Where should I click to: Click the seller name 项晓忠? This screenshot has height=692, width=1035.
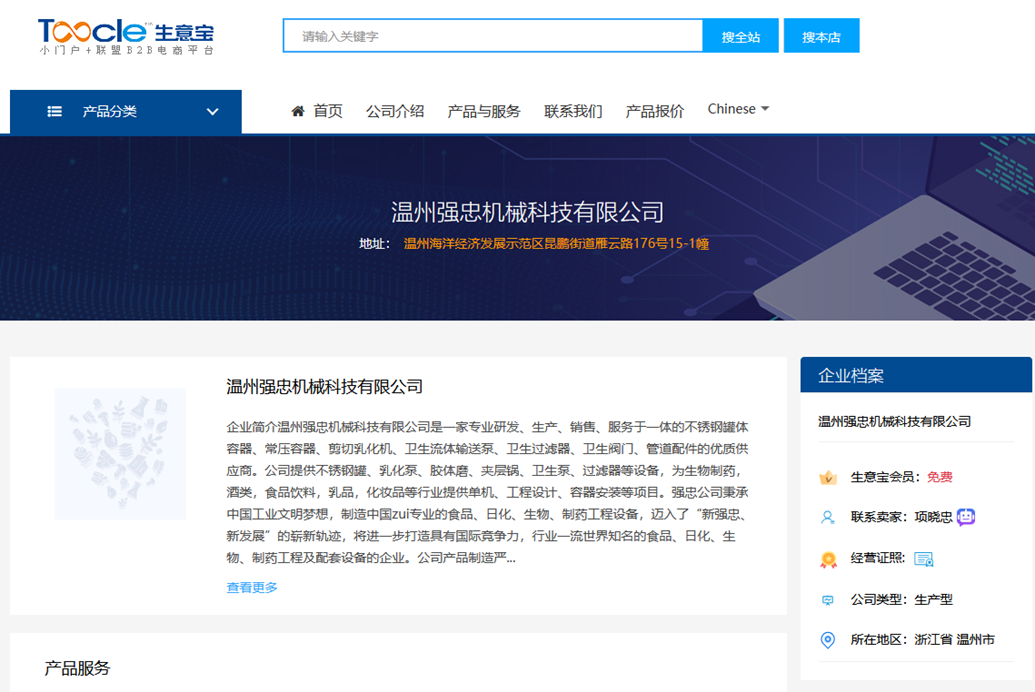[933, 517]
